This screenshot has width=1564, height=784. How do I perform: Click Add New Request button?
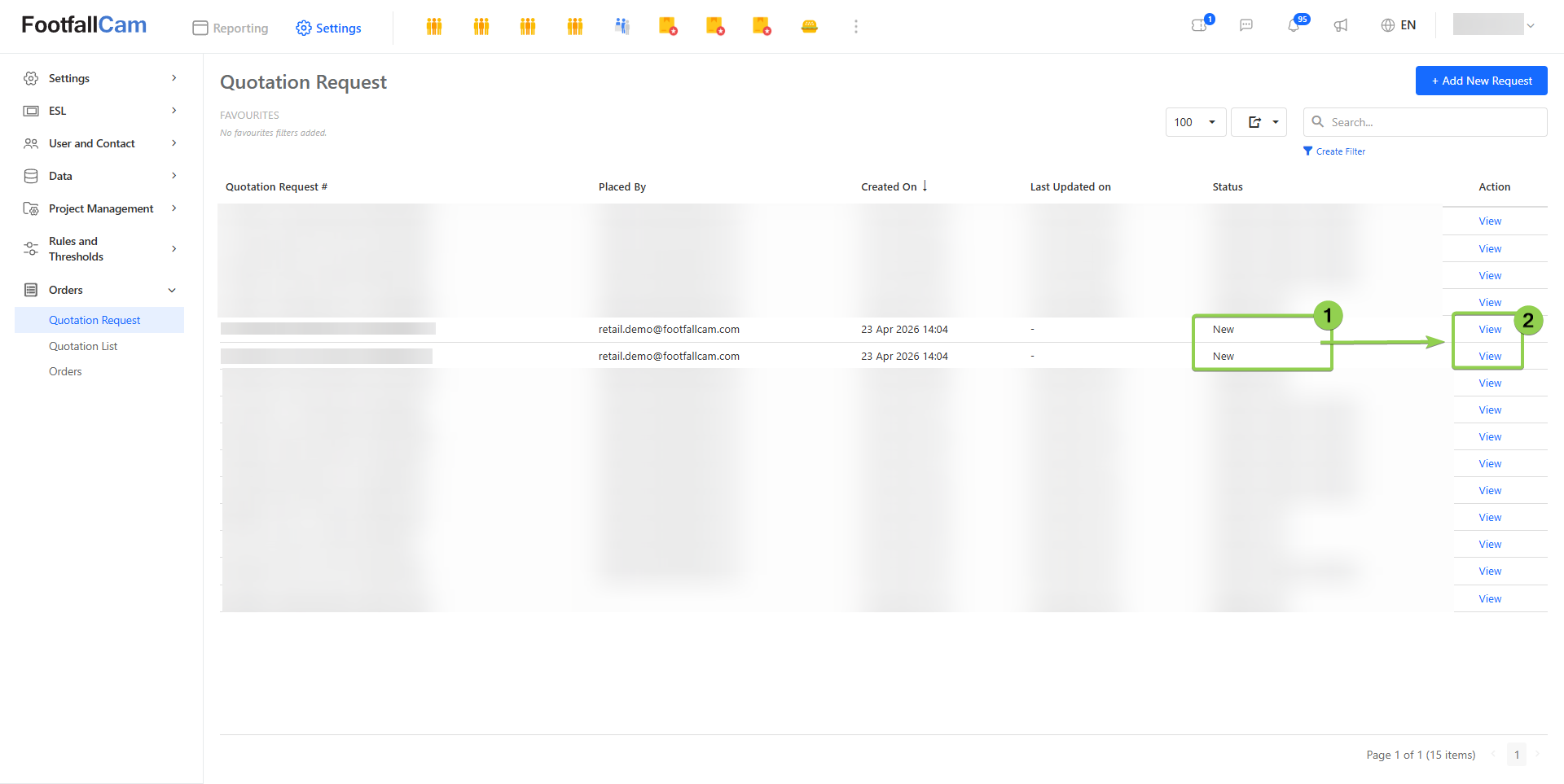(x=1481, y=81)
